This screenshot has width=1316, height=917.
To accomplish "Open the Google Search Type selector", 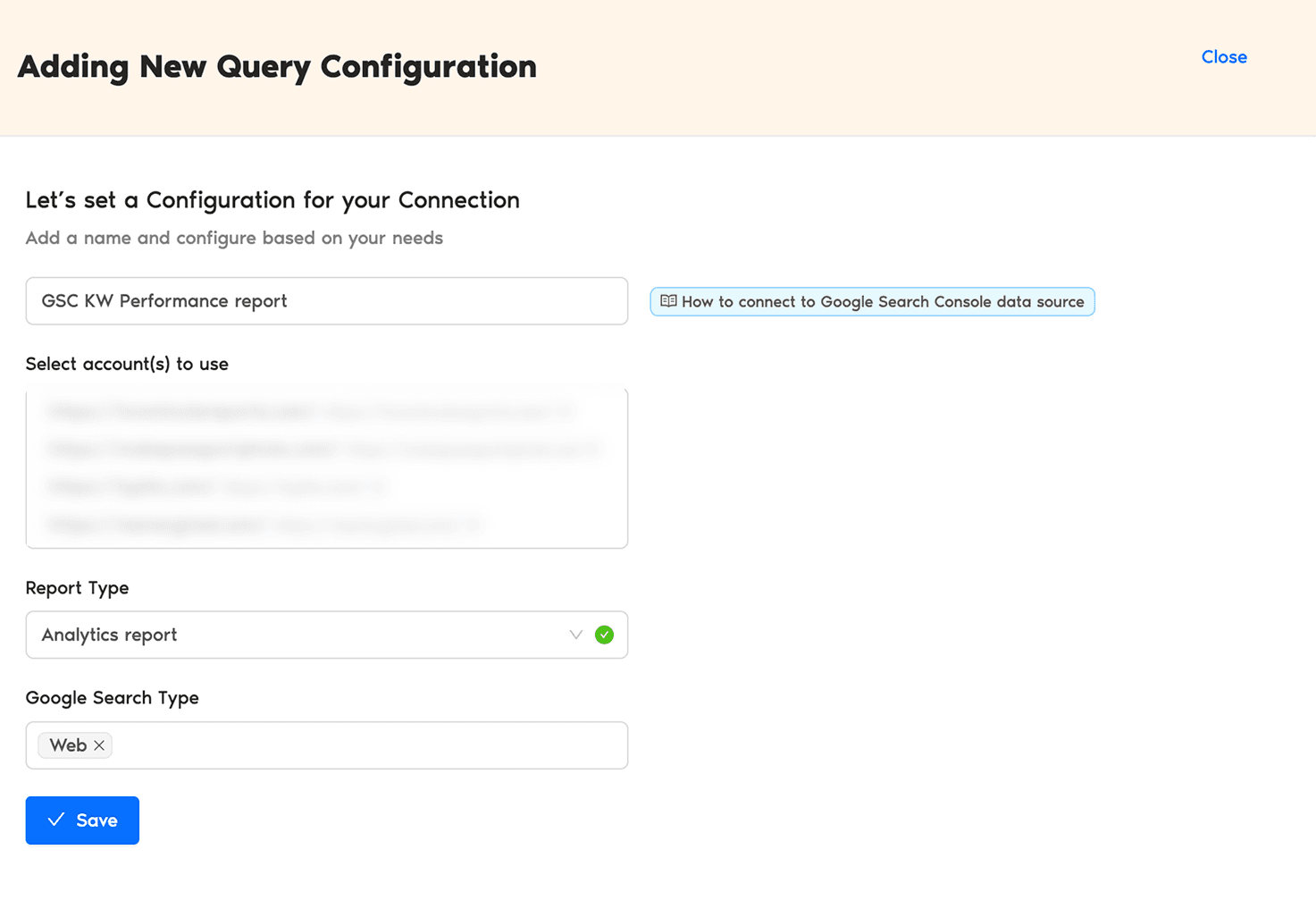I will coord(357,745).
